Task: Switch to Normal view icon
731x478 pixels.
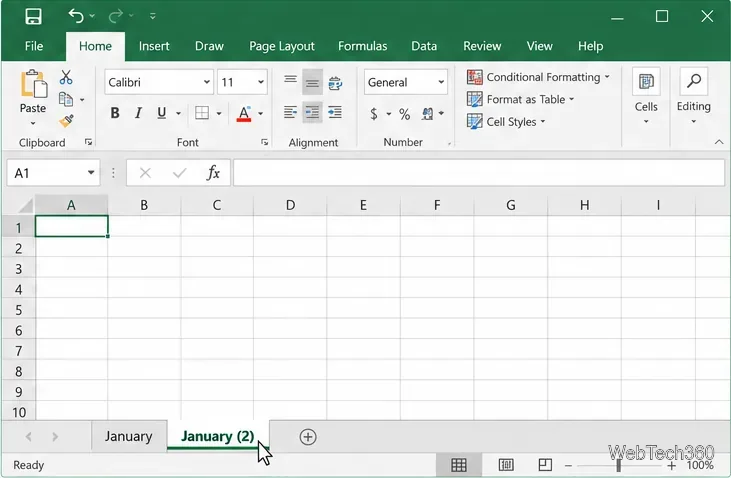Action: pyautogui.click(x=459, y=465)
